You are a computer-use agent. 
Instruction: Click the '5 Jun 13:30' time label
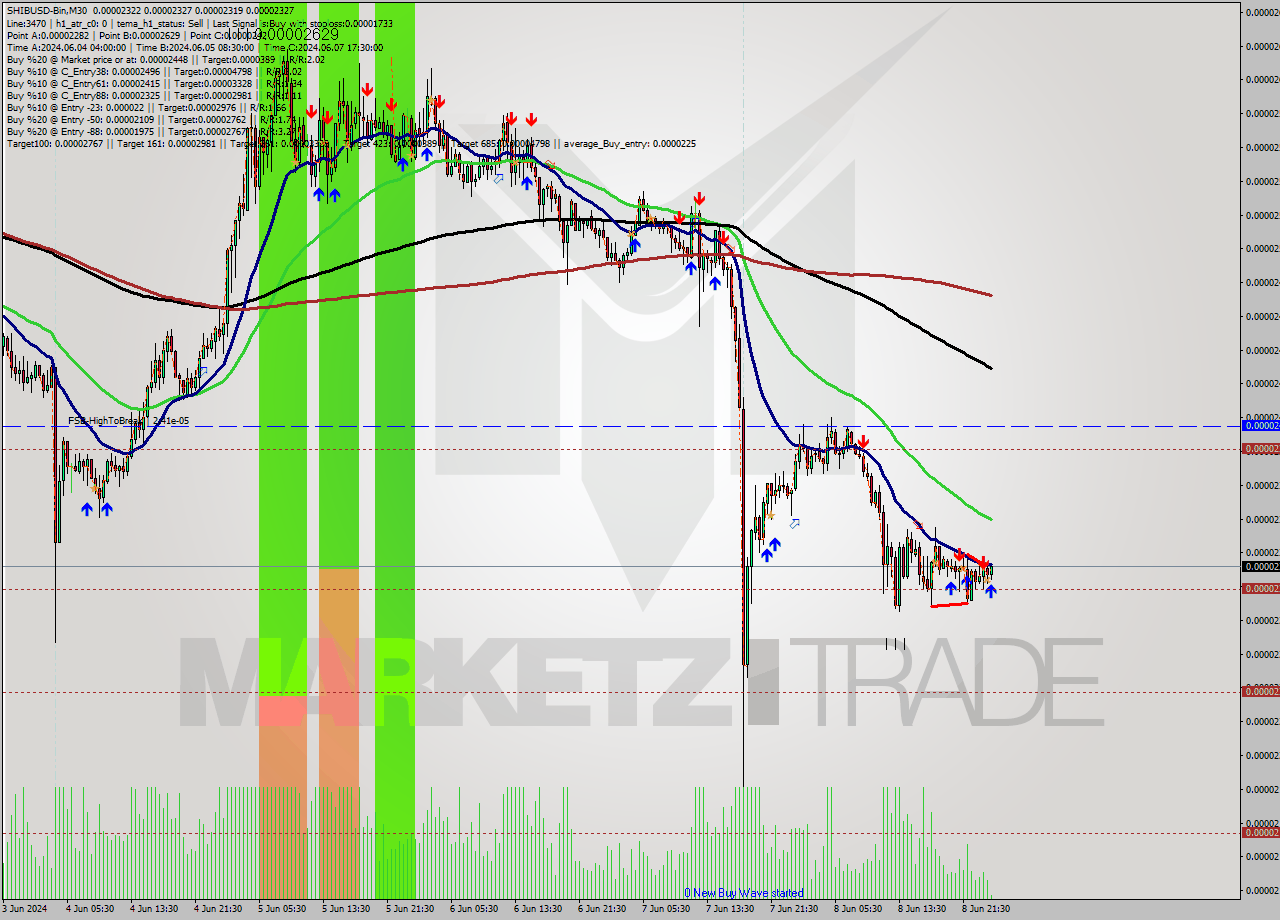[x=345, y=909]
